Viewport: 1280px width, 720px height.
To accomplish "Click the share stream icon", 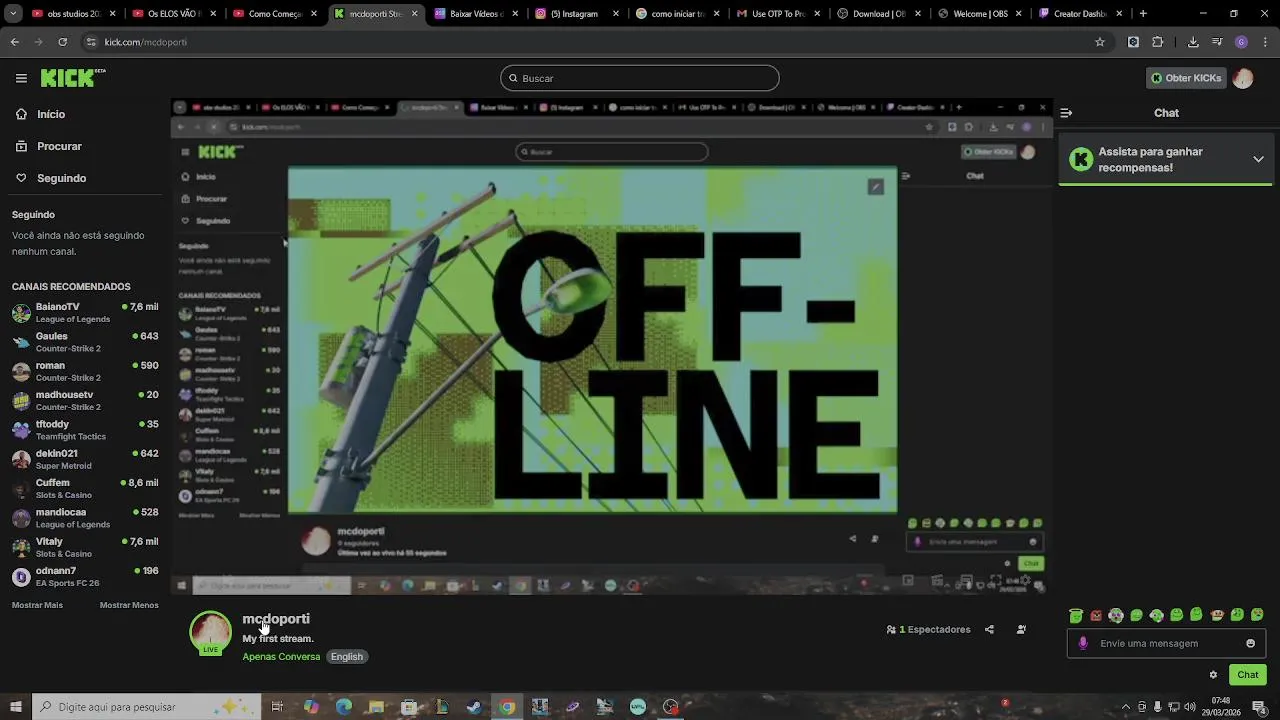I will pyautogui.click(x=989, y=630).
